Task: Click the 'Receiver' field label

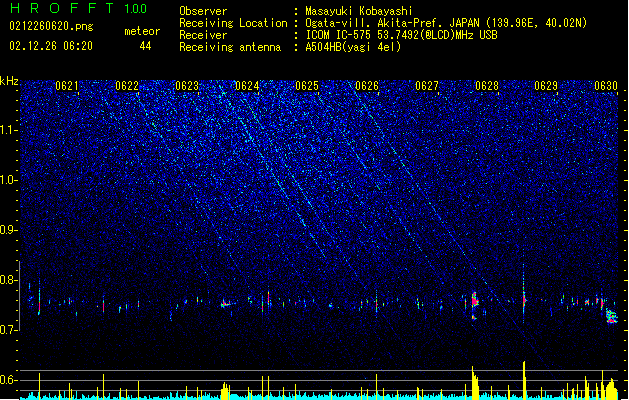Action: 203,35
